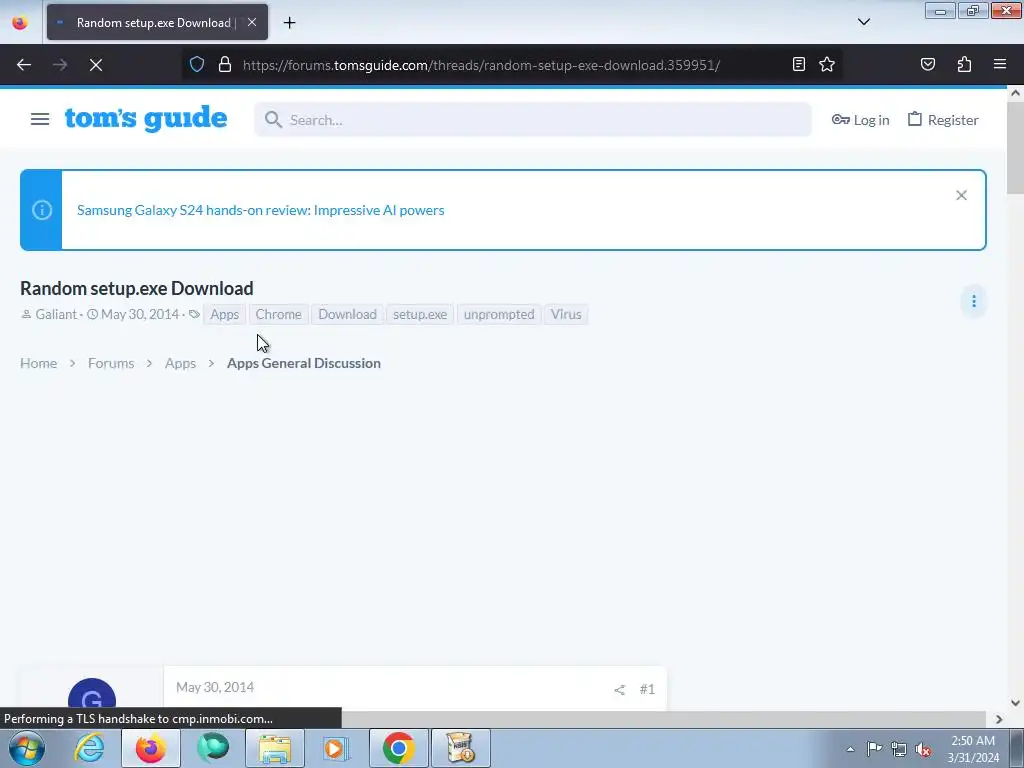The height and width of the screenshot is (768, 1024).
Task: Select the Apps tag
Action: 225,314
